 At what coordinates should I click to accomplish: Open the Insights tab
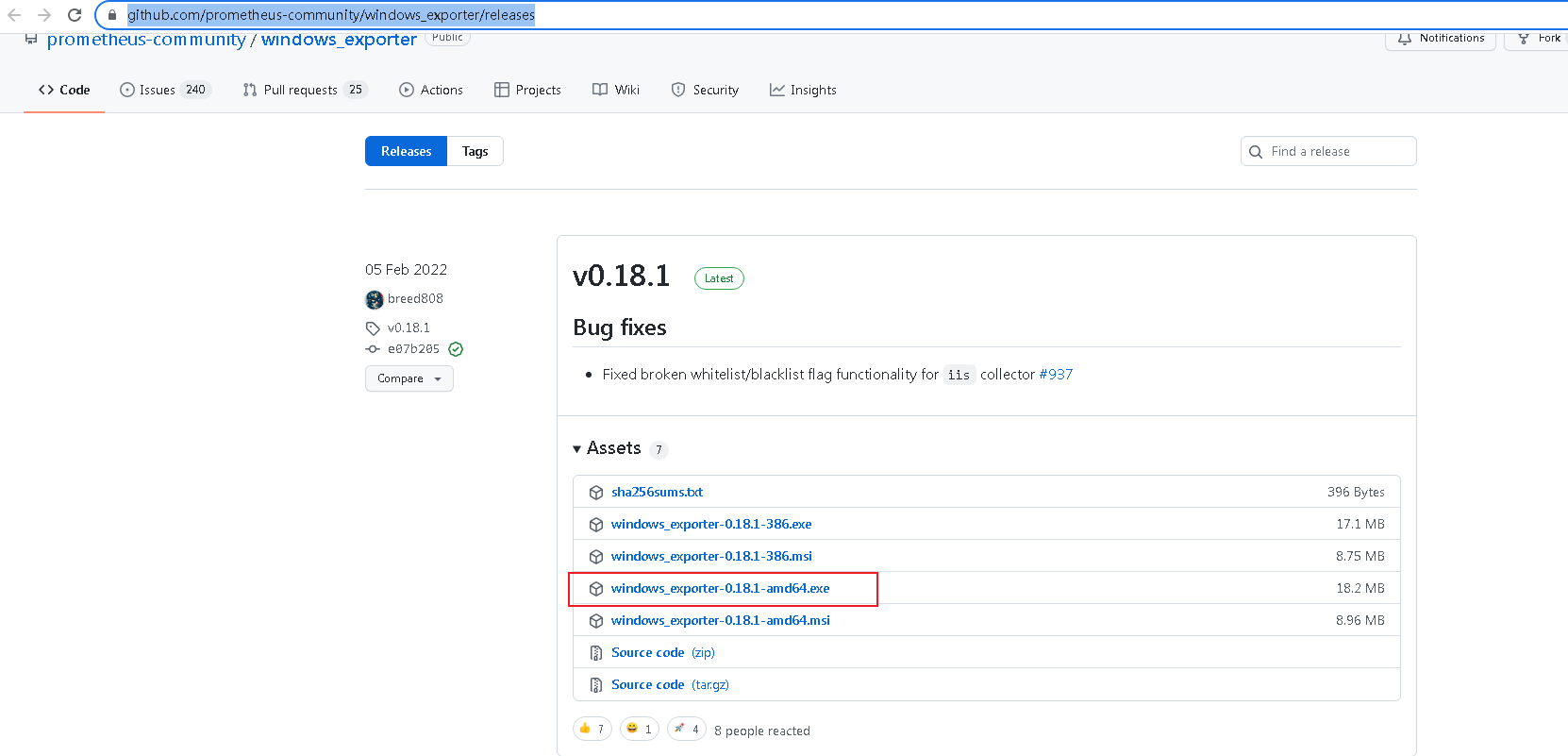(x=803, y=90)
